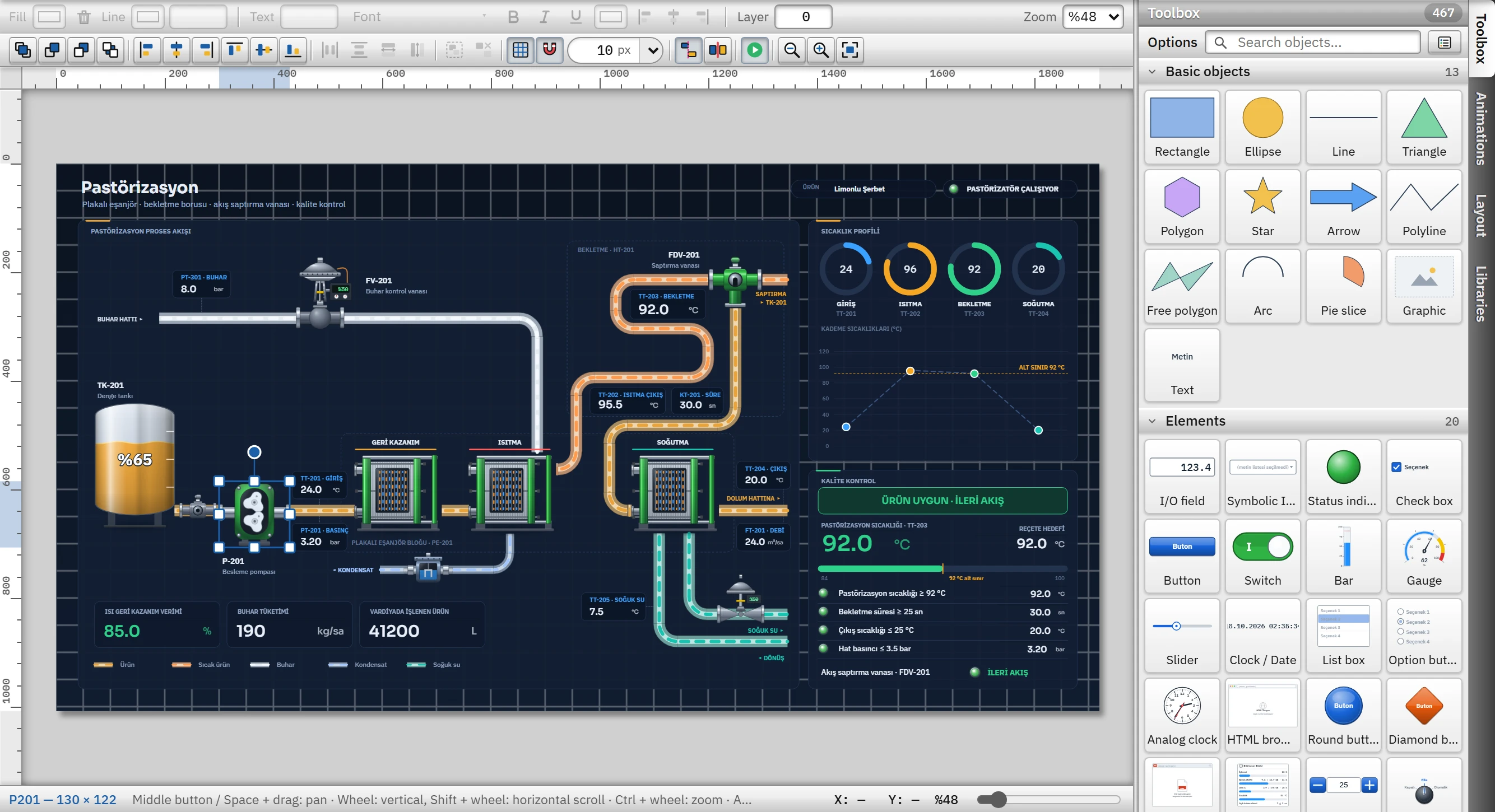Click the align right edges icon

(x=206, y=50)
